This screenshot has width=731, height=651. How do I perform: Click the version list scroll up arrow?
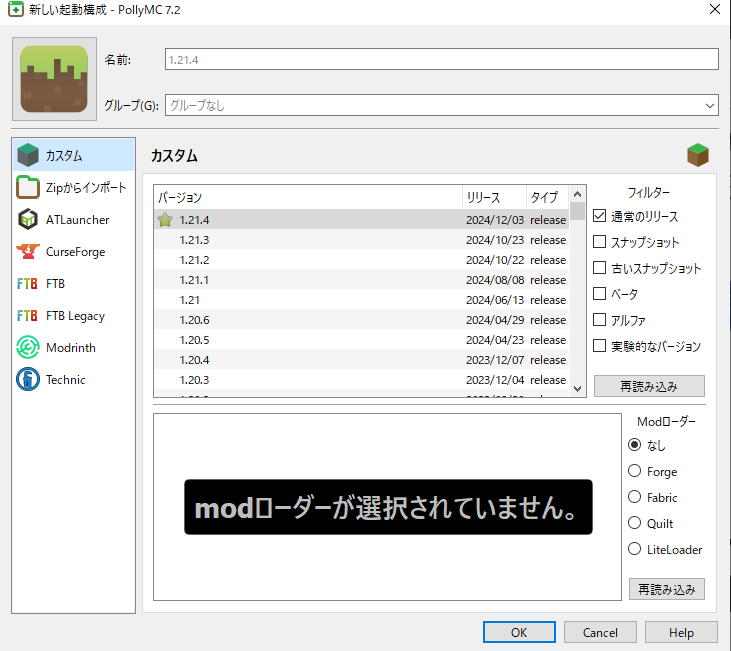[x=577, y=194]
